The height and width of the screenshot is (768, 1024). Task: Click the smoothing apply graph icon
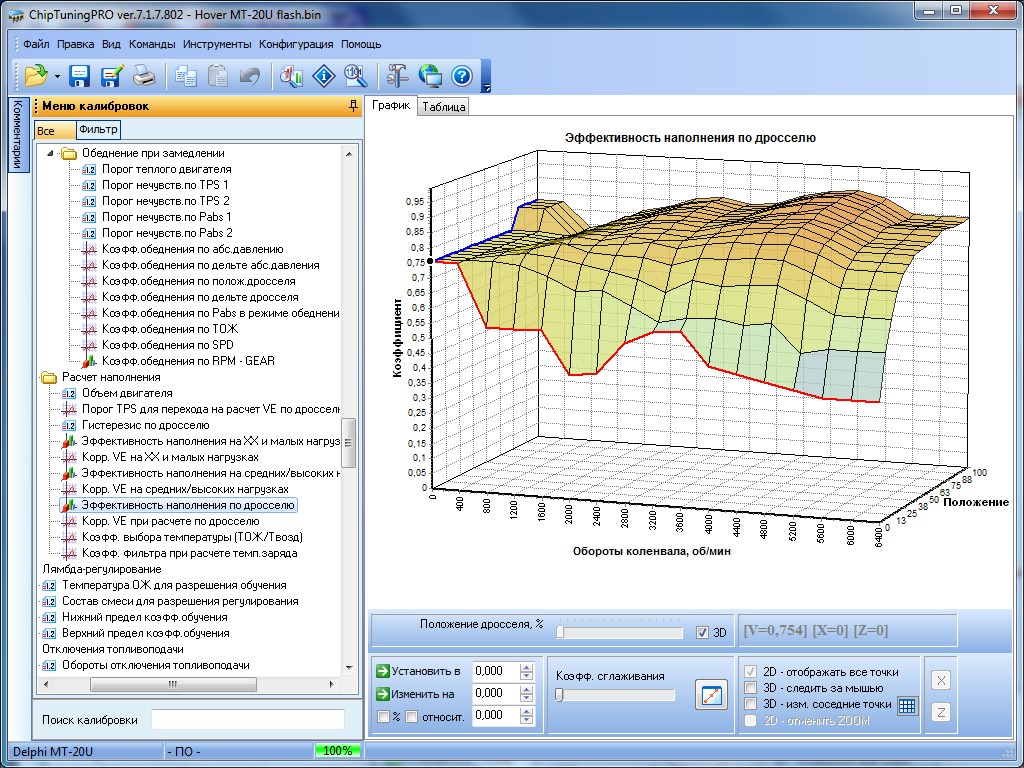tap(711, 695)
